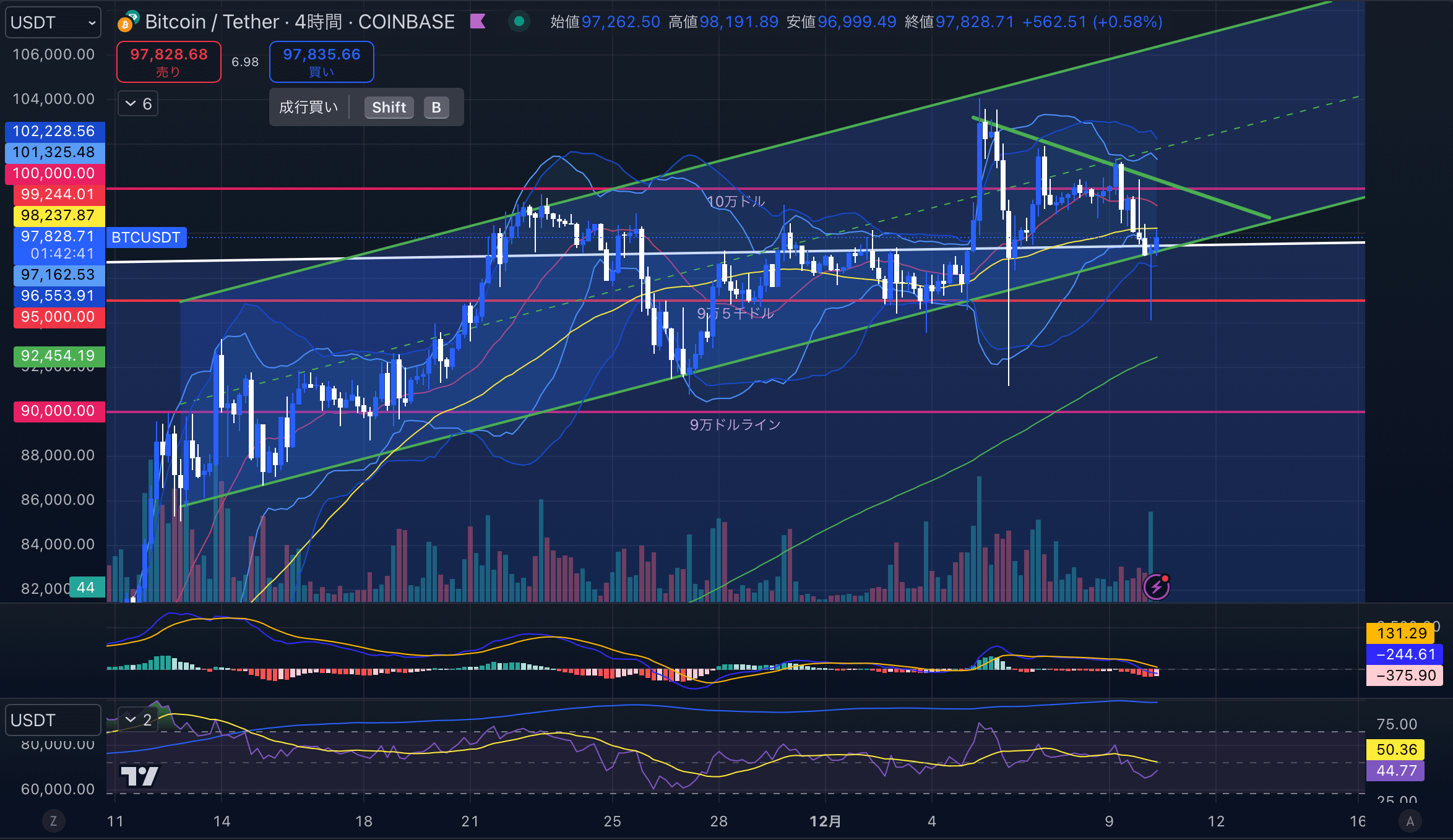The width and height of the screenshot is (1453, 840).
Task: Click the 21 date on time axis
Action: [470, 821]
